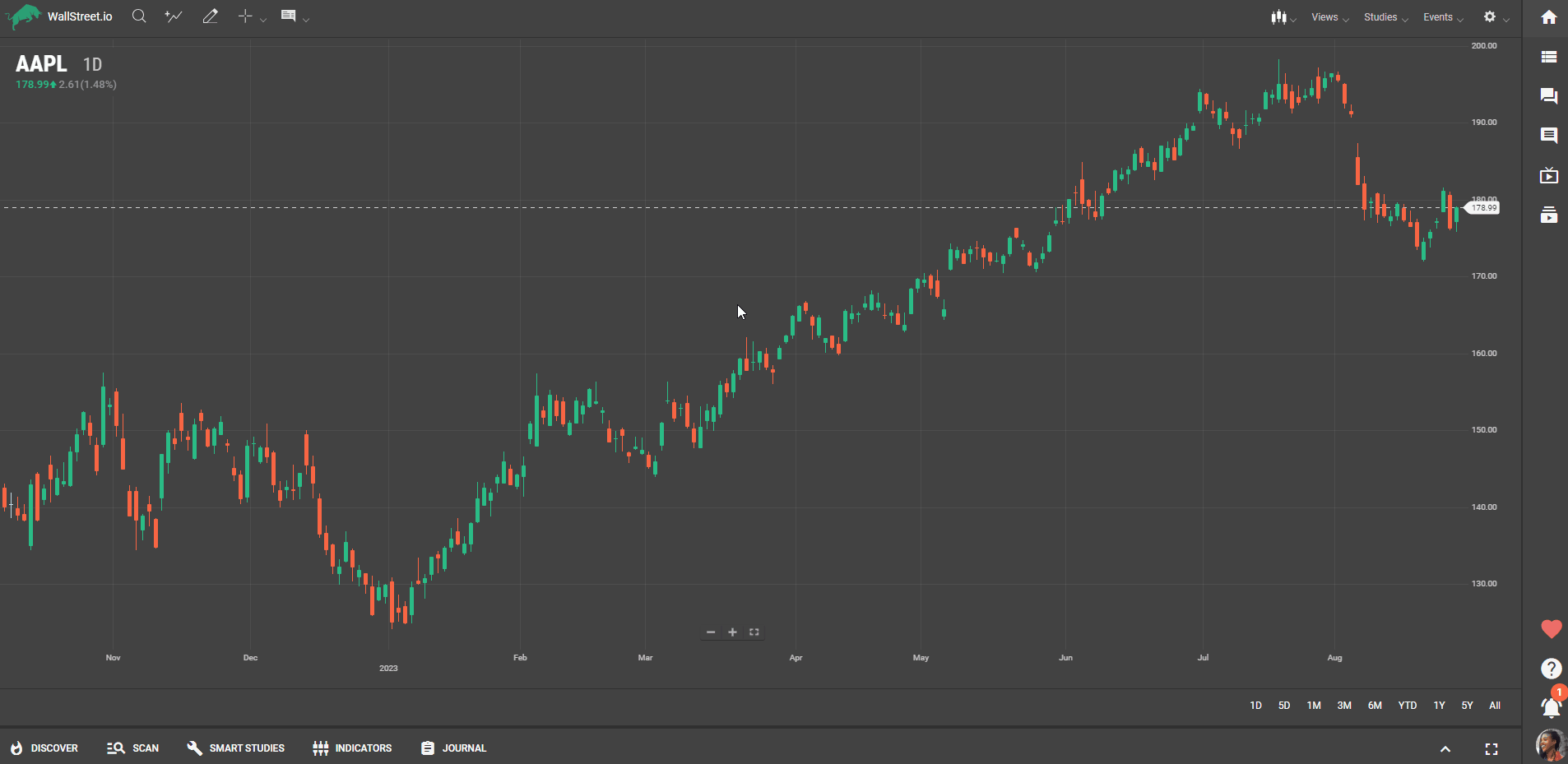
Task: Open the single message comments icon
Action: (1549, 136)
